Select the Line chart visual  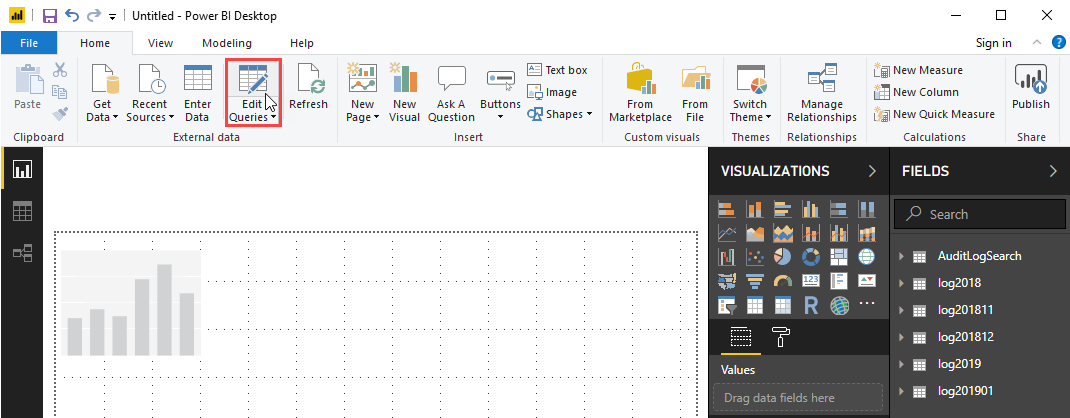coord(727,233)
